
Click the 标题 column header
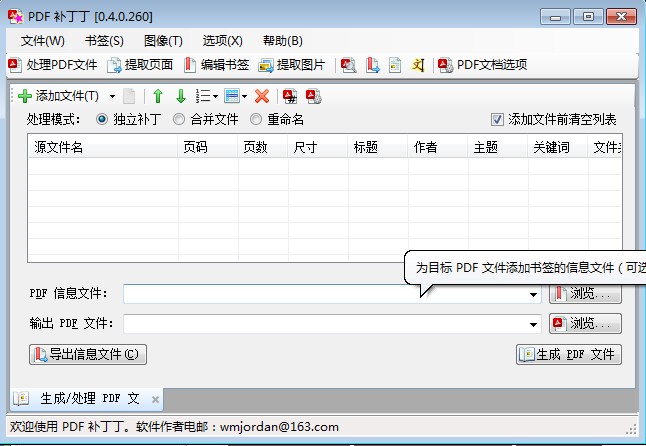pyautogui.click(x=377, y=147)
